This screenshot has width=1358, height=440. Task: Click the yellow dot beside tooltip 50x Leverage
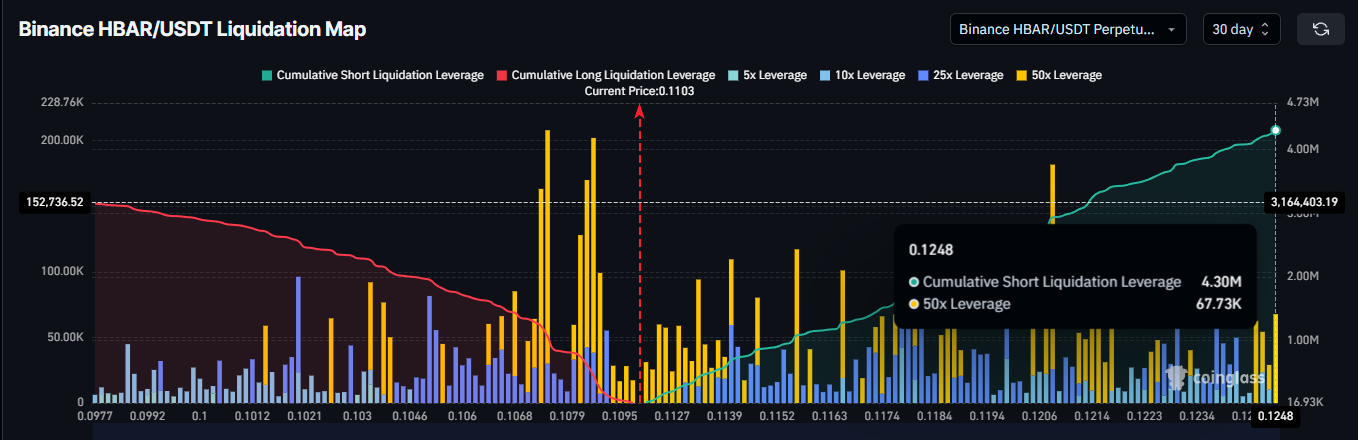(x=914, y=304)
